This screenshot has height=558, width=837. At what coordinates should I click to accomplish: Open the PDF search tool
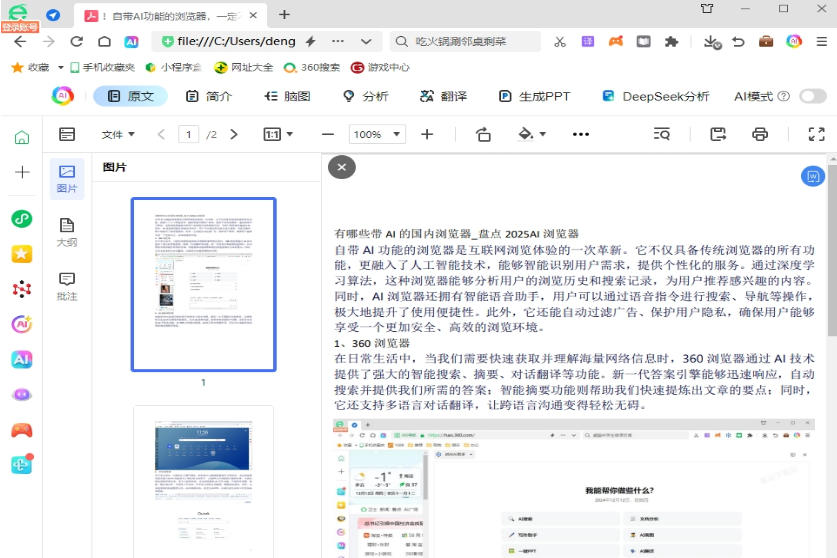tap(661, 134)
